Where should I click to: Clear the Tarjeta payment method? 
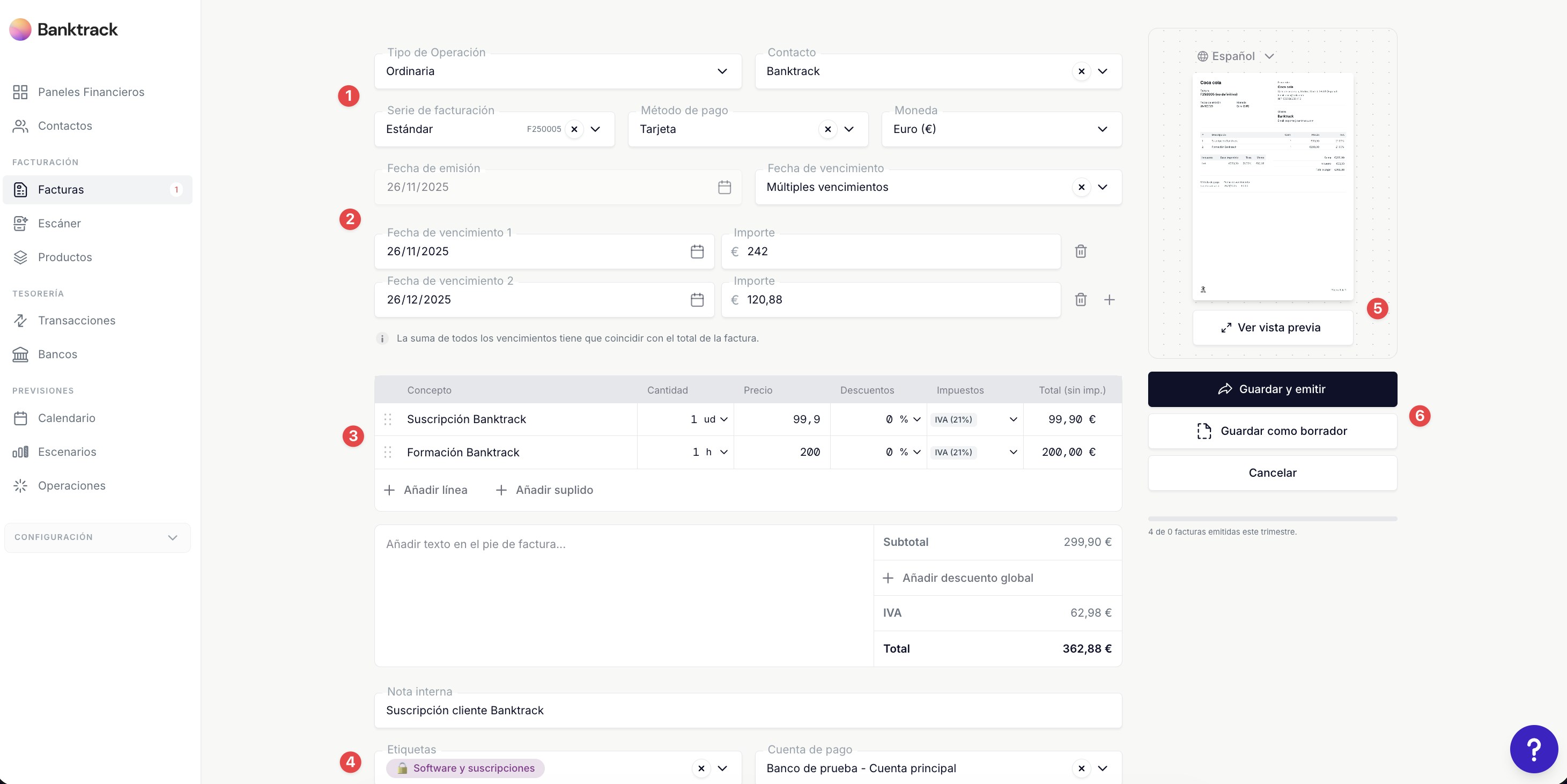[827, 129]
